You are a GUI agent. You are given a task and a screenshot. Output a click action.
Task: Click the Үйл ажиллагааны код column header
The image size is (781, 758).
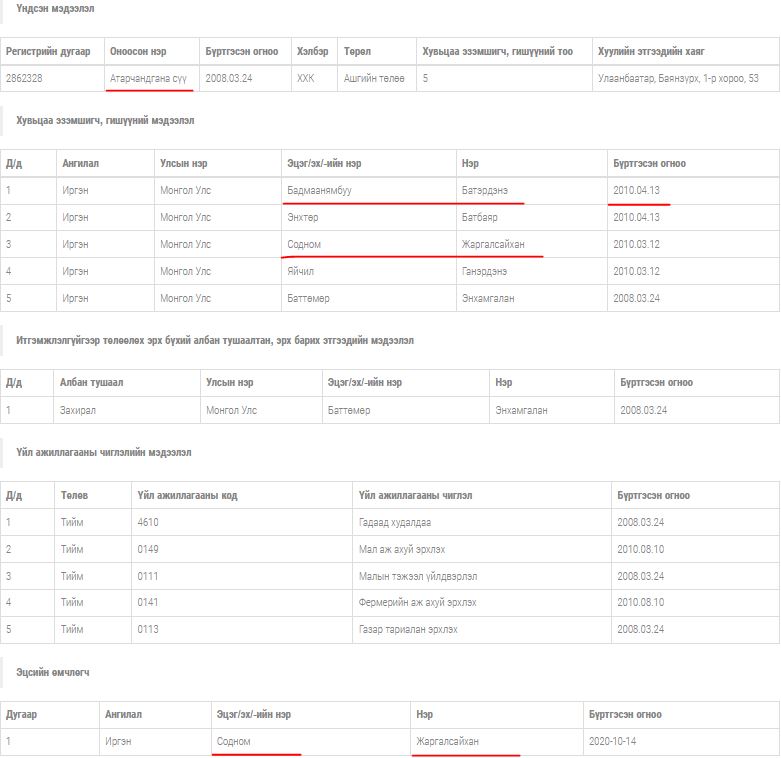pos(187,495)
